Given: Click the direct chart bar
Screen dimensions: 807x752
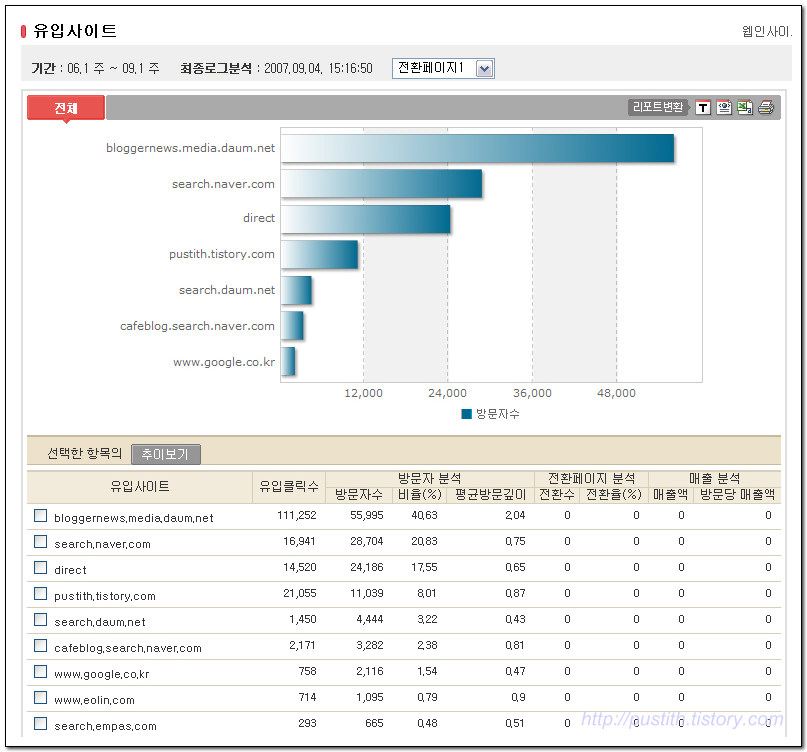Looking at the screenshot, I should [x=366, y=219].
